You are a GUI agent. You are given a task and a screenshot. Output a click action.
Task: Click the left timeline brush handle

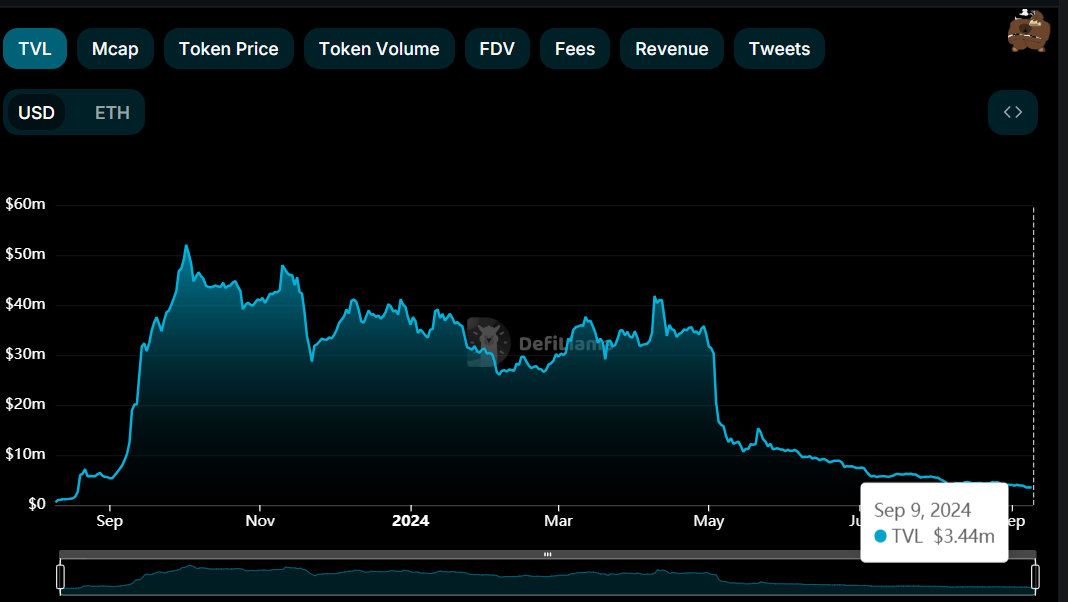[61, 575]
